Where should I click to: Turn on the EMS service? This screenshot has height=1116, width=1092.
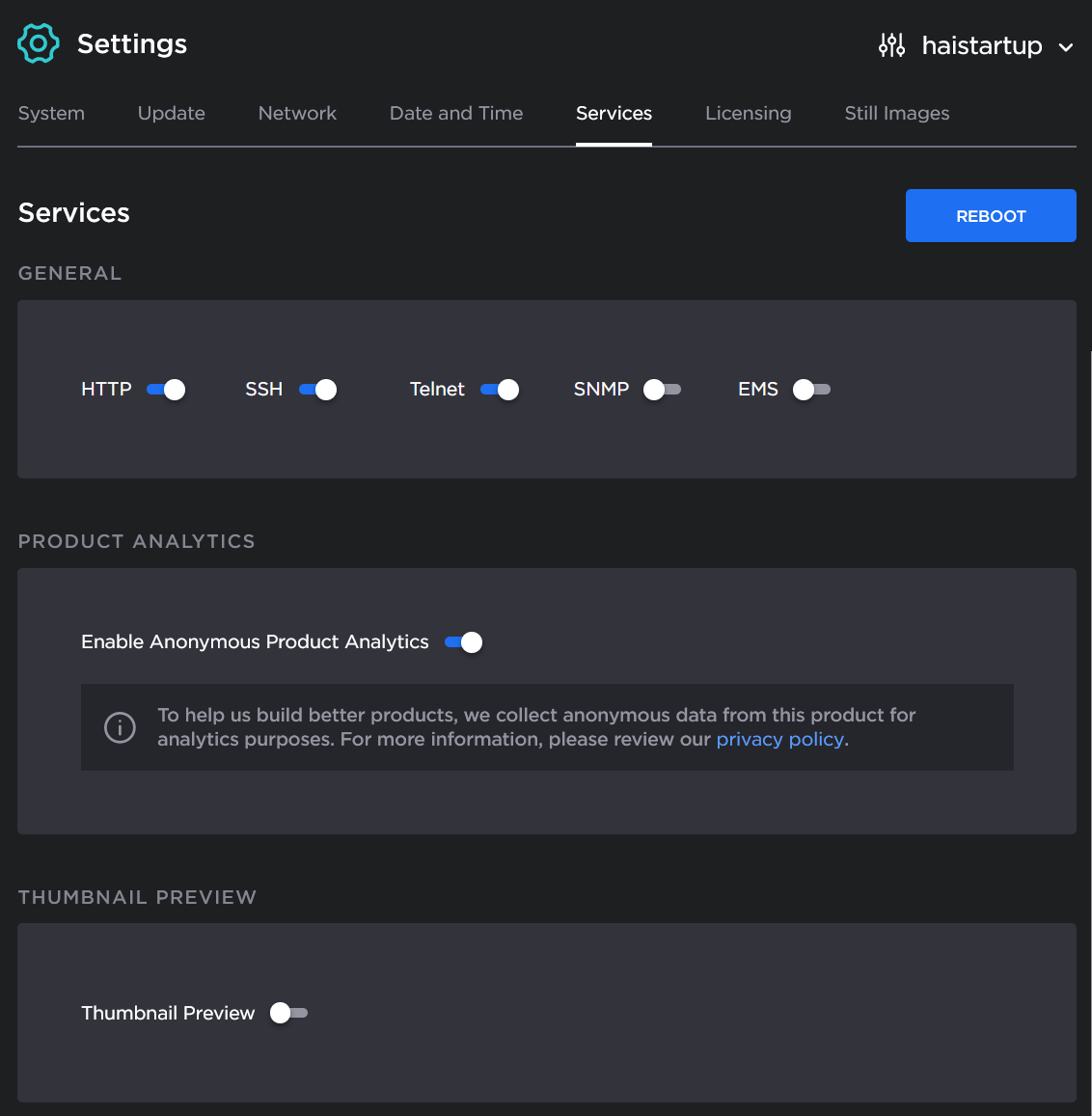(811, 390)
